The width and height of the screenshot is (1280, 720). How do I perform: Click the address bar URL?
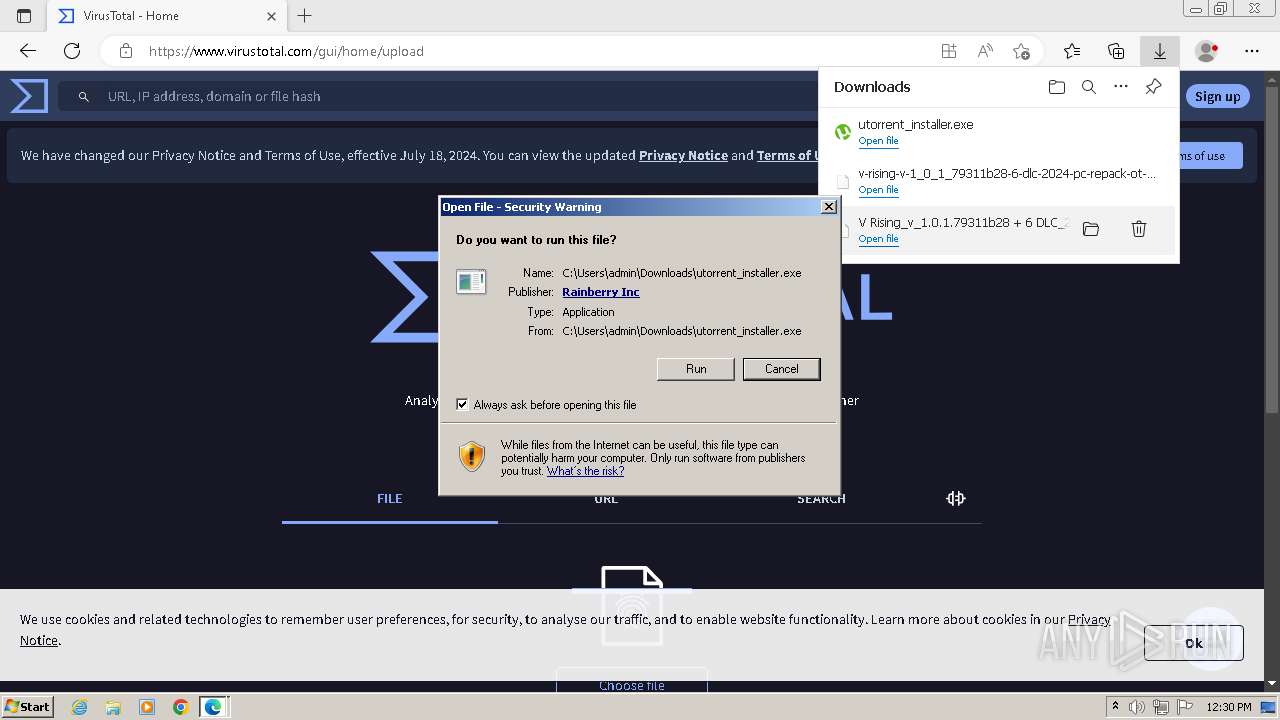click(x=286, y=51)
